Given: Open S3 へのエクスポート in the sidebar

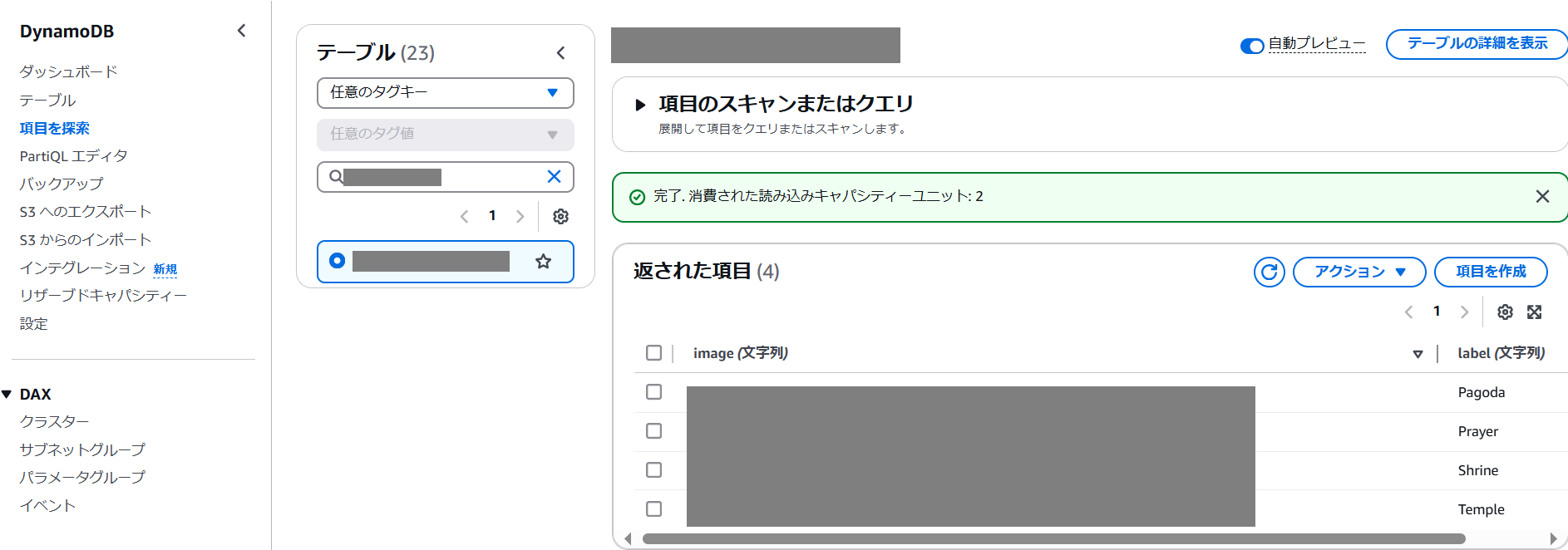Looking at the screenshot, I should coord(85,212).
